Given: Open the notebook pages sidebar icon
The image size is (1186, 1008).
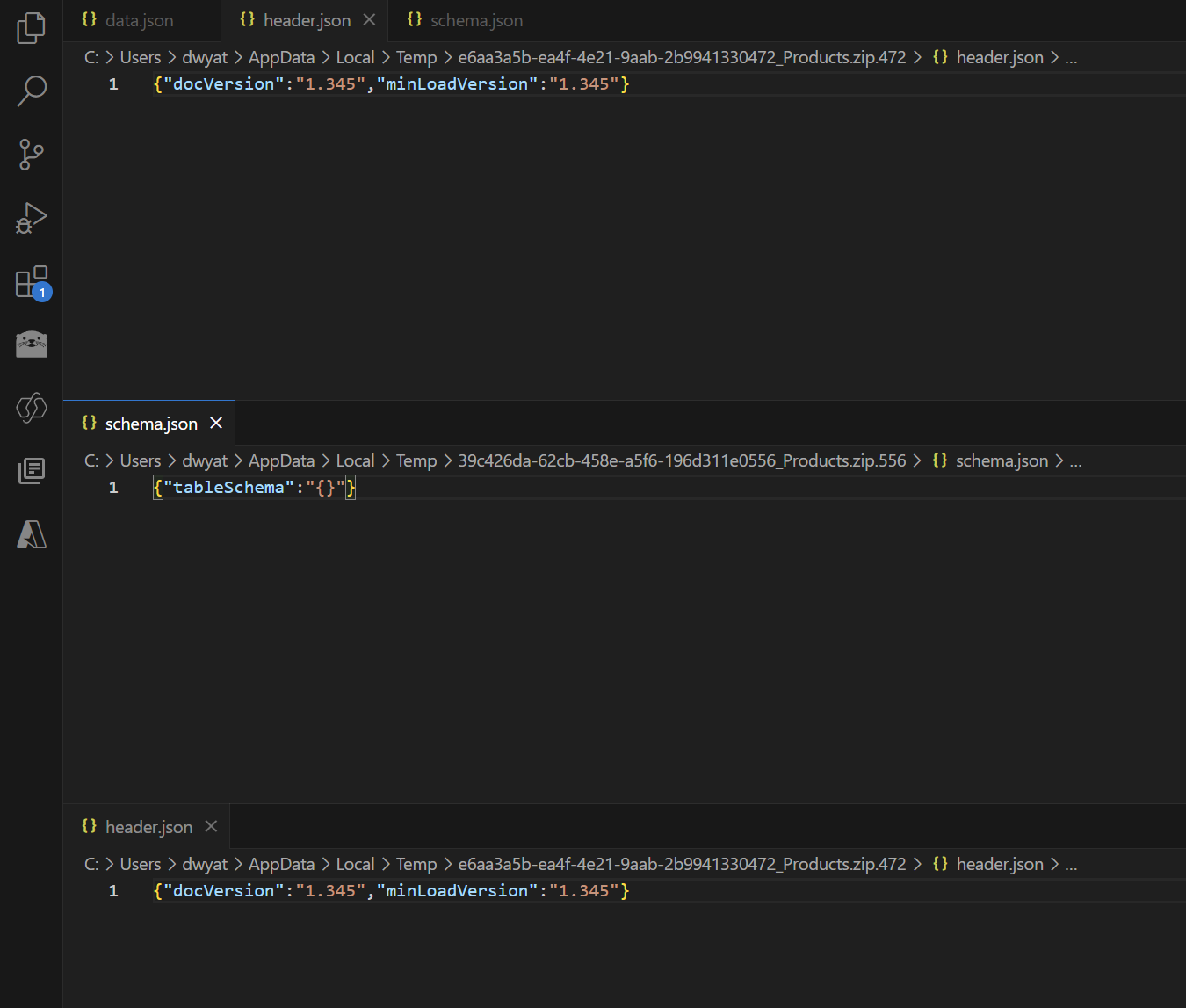Looking at the screenshot, I should click(x=32, y=471).
